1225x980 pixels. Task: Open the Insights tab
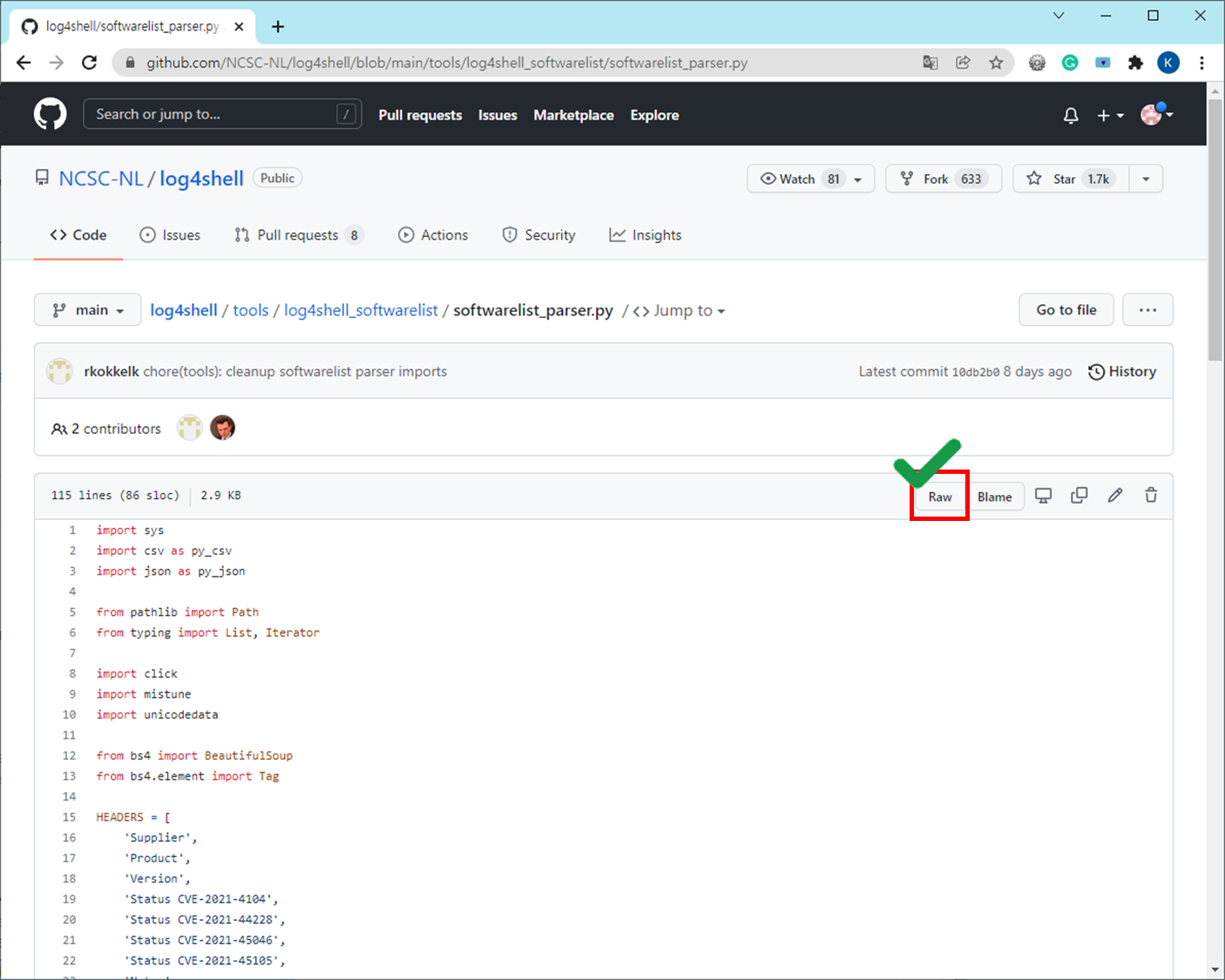[x=646, y=235]
